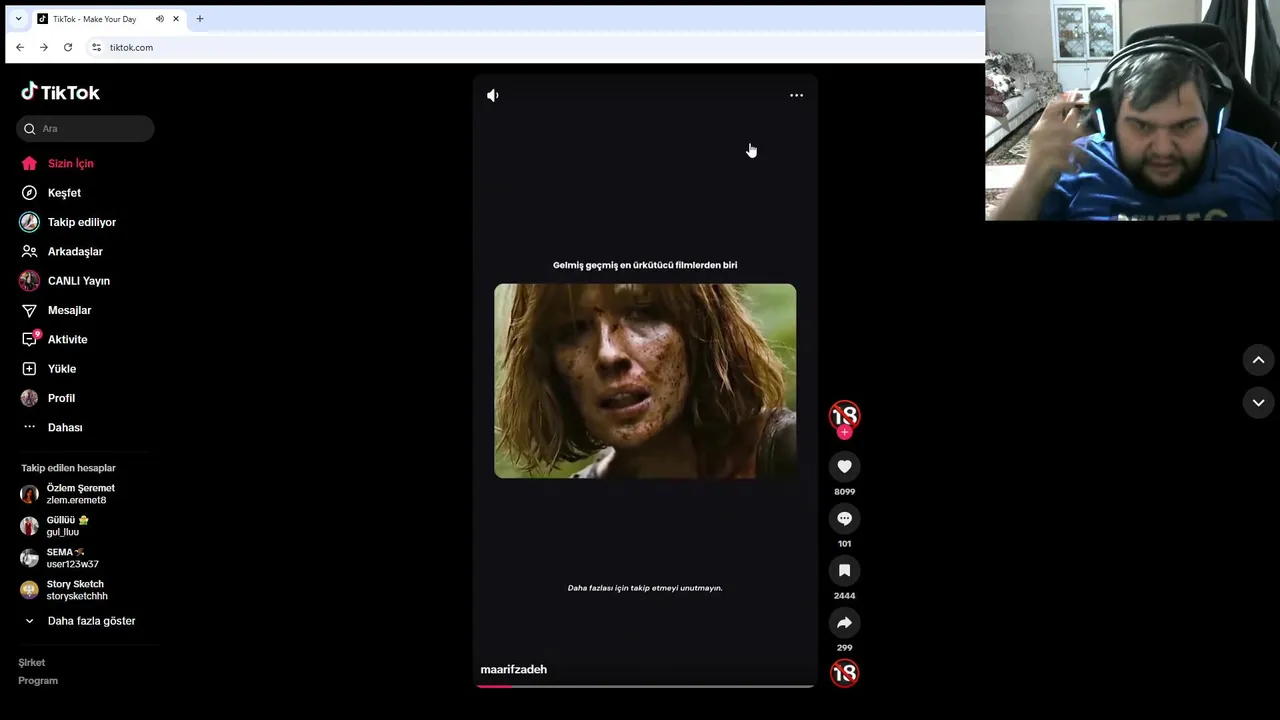
Task: Open the Keşfet page
Action: click(x=52, y=193)
